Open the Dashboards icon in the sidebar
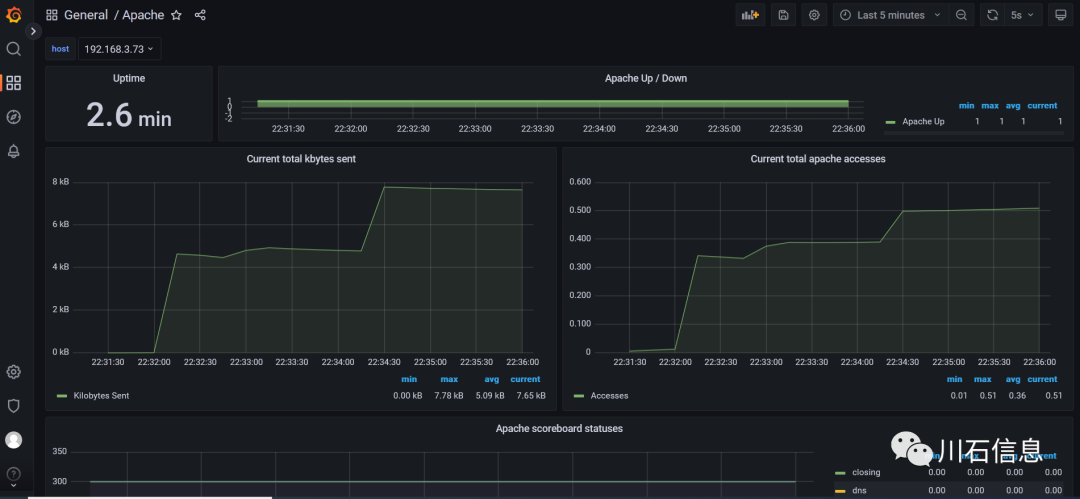 click(x=14, y=83)
